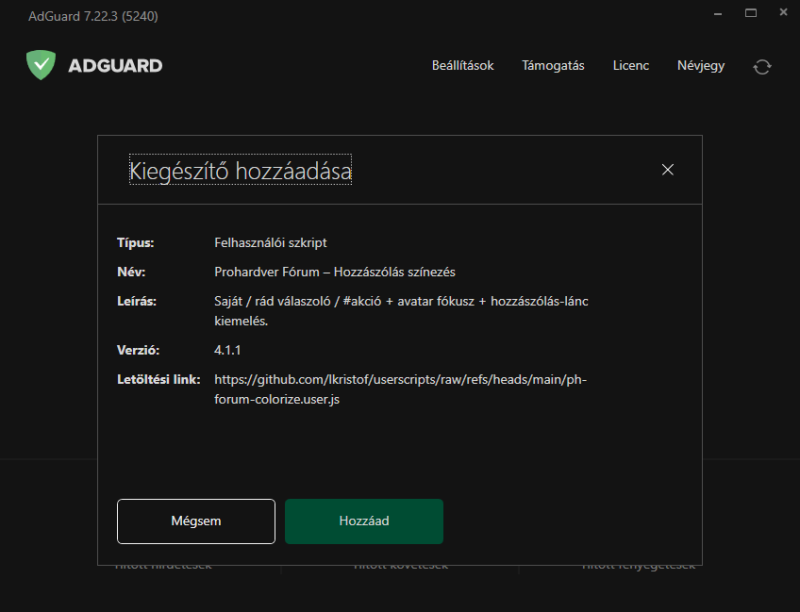Open the Beállítások menu

(x=463, y=66)
